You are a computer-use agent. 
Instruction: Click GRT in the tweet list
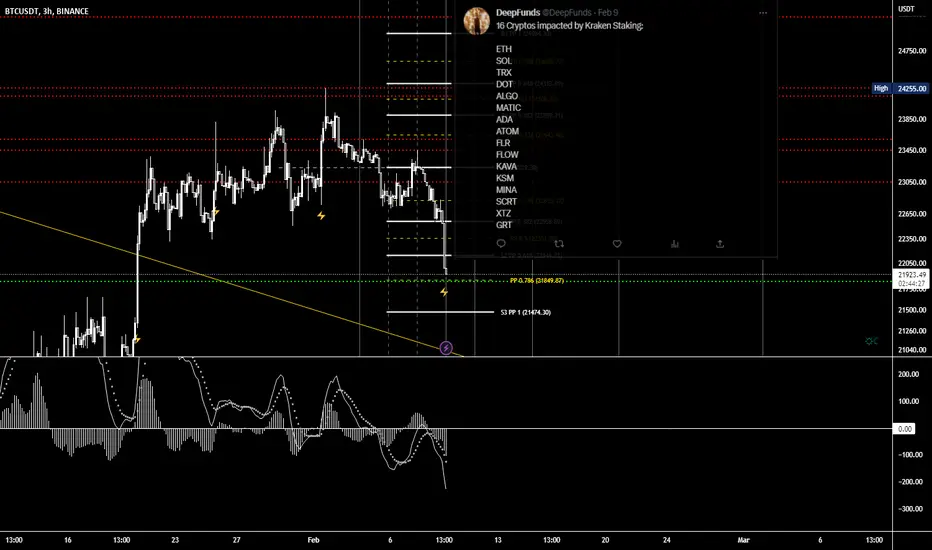click(x=504, y=225)
